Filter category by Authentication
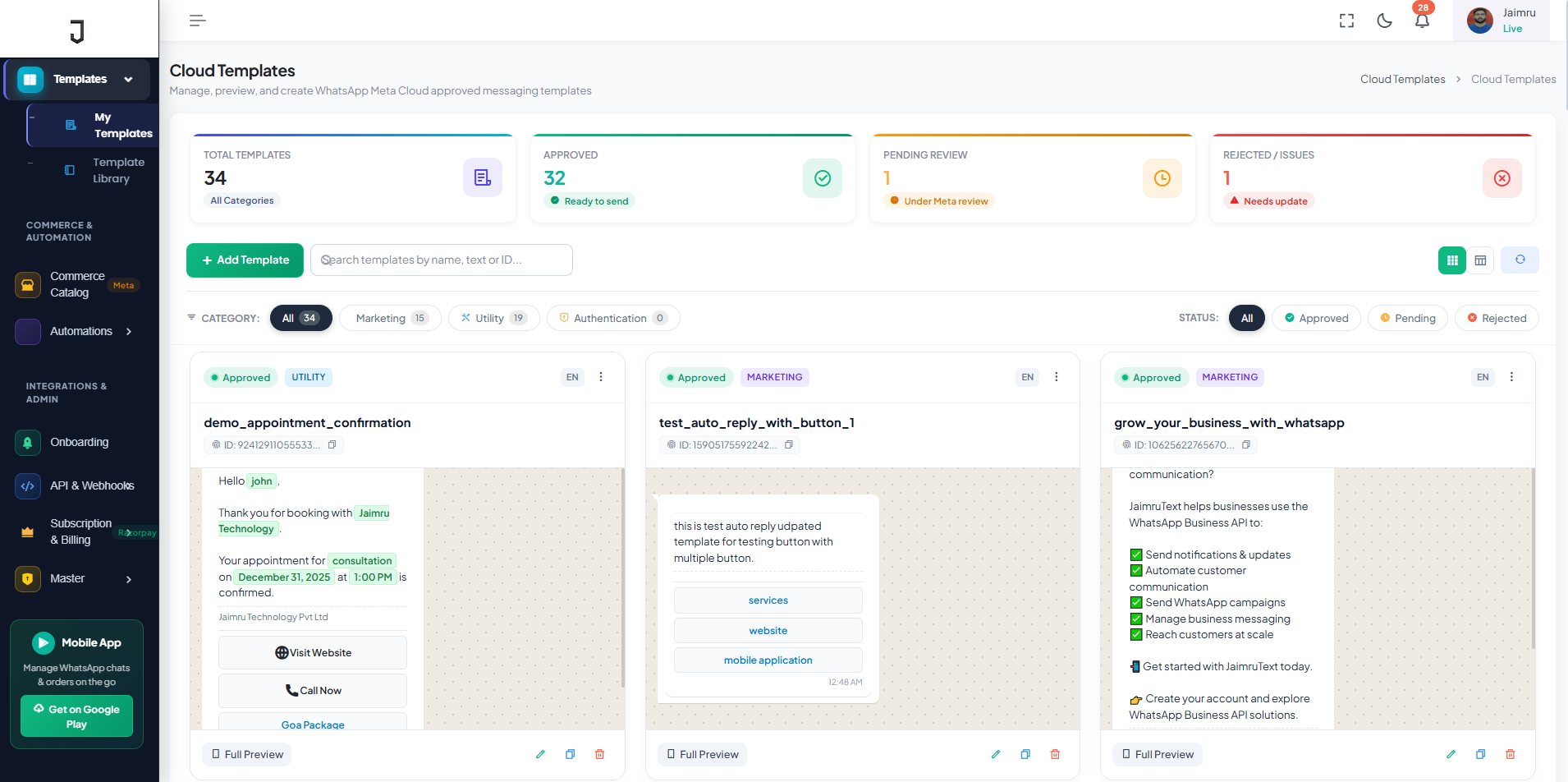This screenshot has width=1568, height=782. [x=613, y=318]
